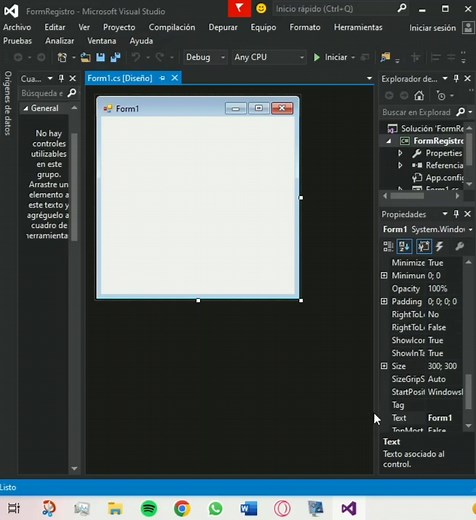Open the Proyecto menu
476x520 pixels.
pyautogui.click(x=119, y=27)
